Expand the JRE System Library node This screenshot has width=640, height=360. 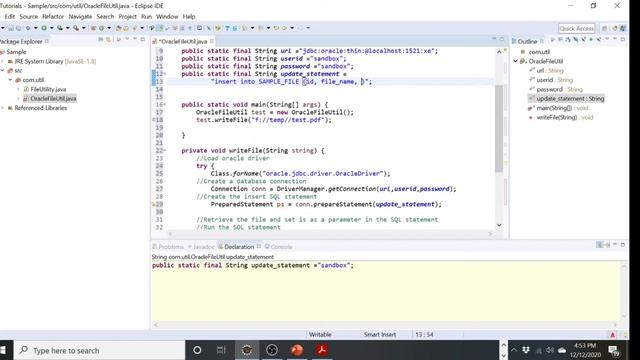pos(3,61)
